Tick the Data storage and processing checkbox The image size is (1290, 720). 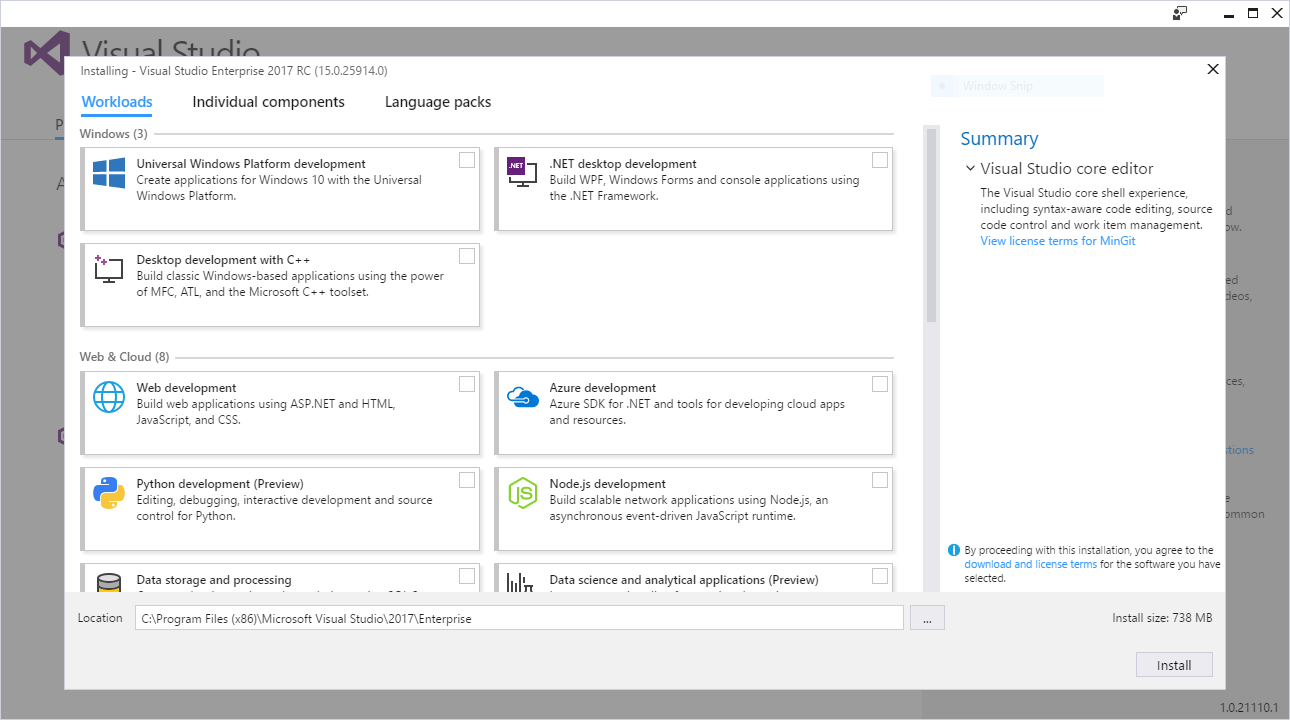pyautogui.click(x=467, y=576)
